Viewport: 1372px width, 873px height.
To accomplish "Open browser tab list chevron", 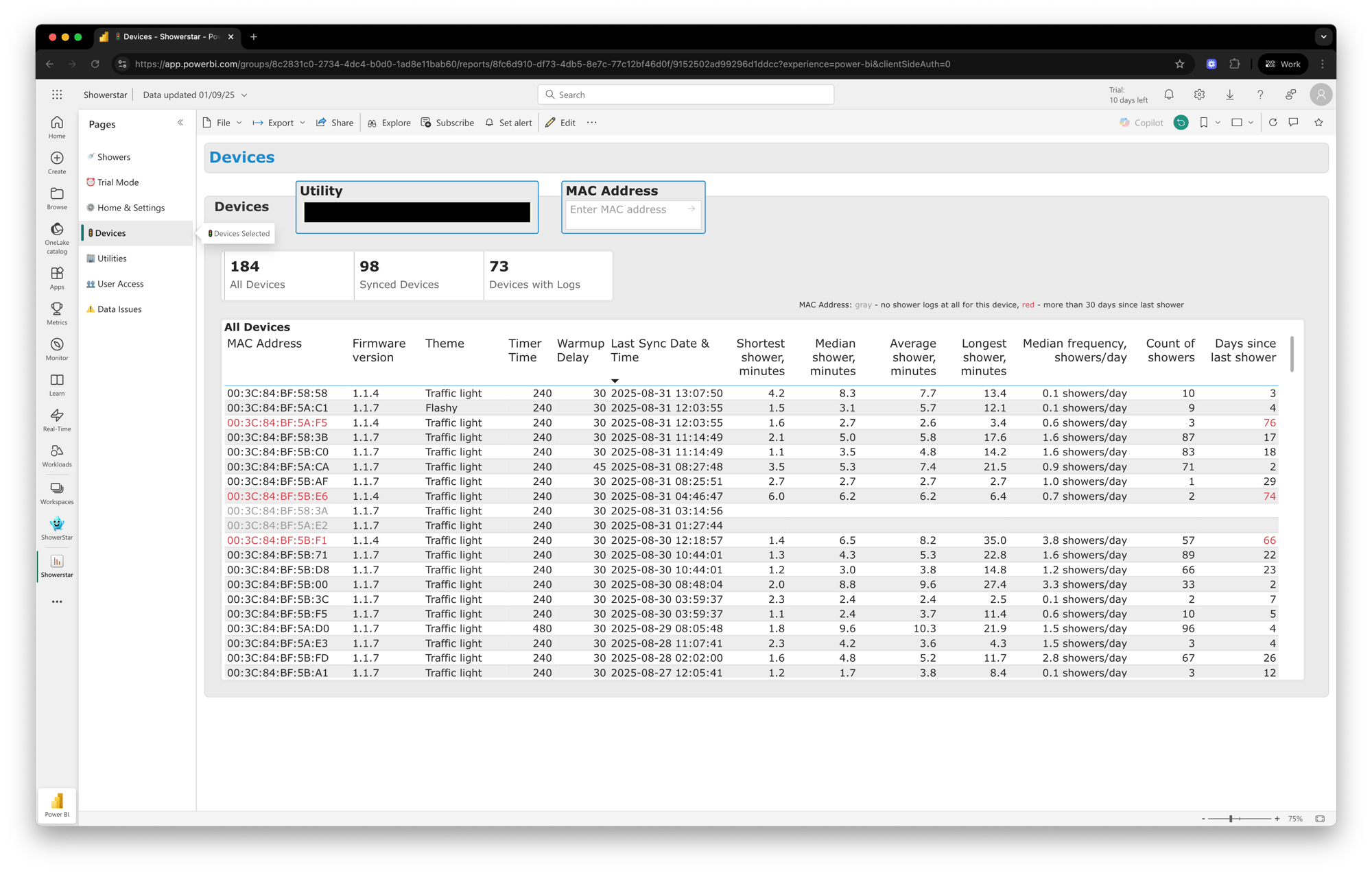I will coord(1323,37).
